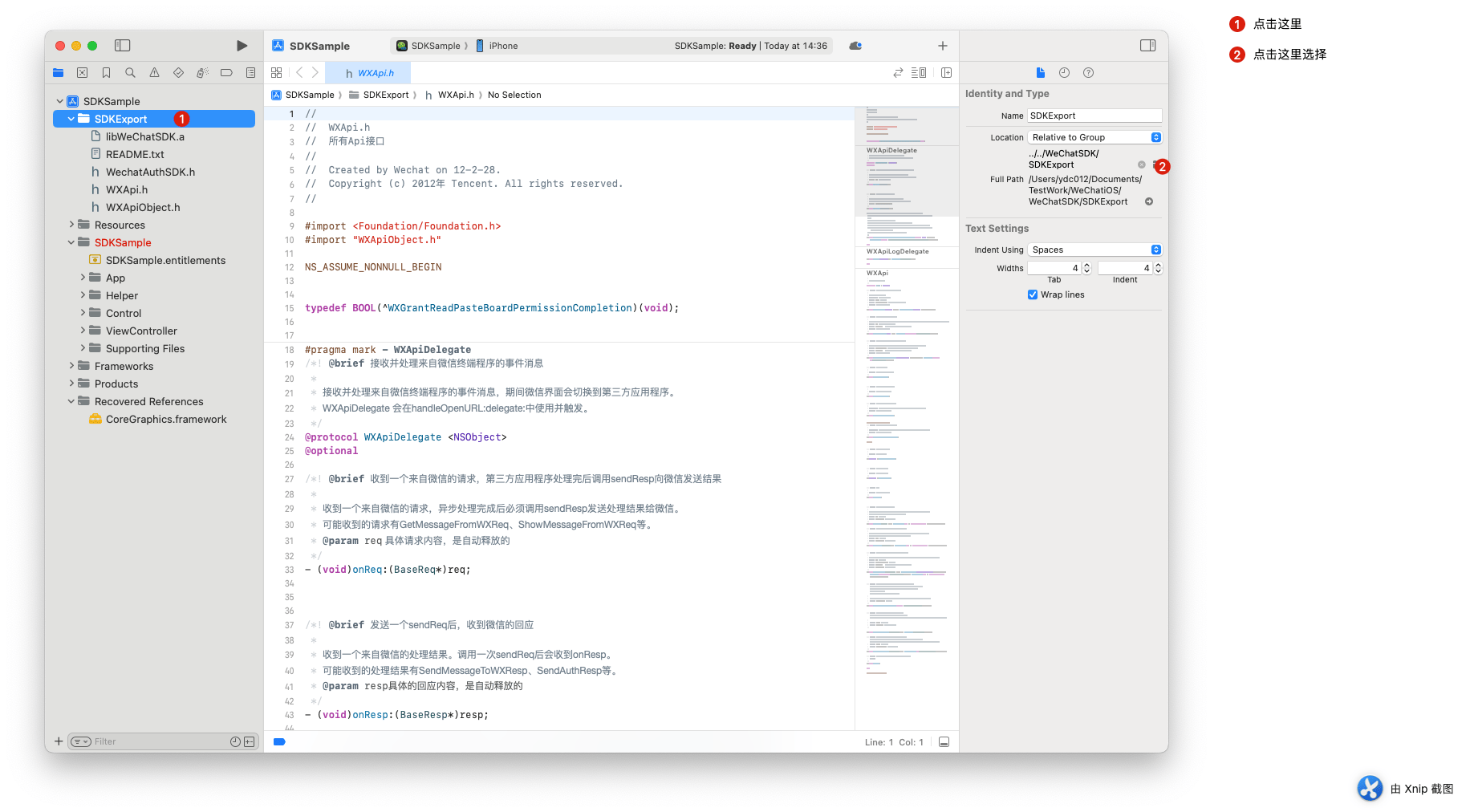Expand the Helper folder

pos(83,295)
